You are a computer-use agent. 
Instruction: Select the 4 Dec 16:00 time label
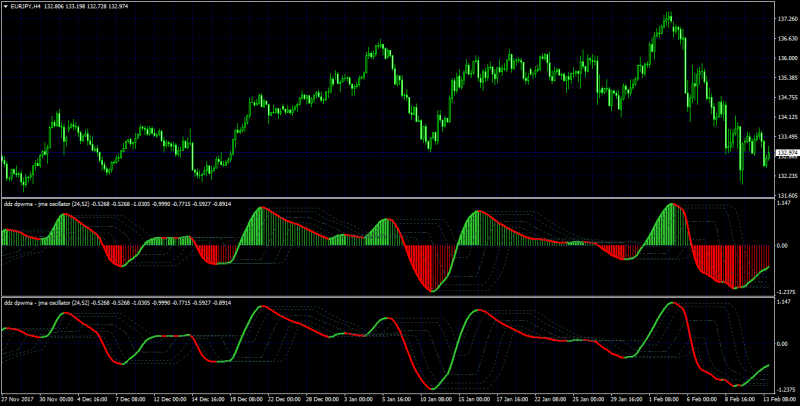pos(94,400)
